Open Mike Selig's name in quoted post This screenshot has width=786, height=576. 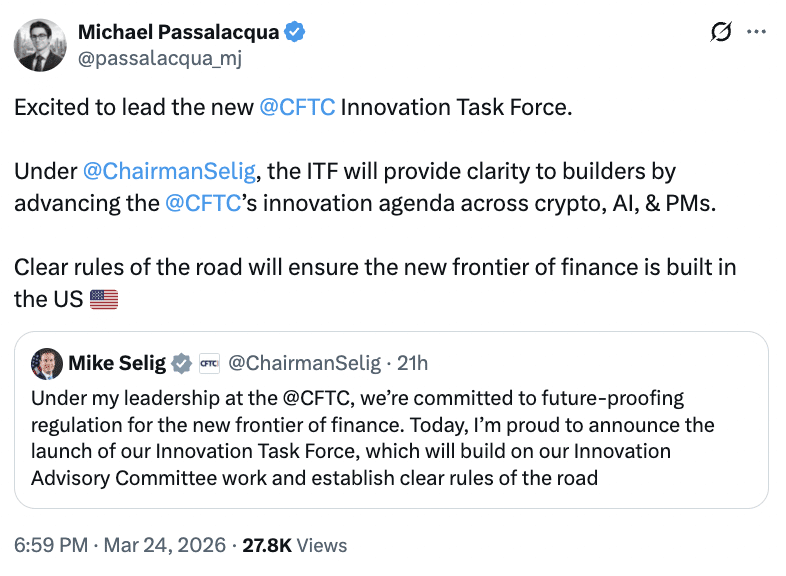pos(117,362)
